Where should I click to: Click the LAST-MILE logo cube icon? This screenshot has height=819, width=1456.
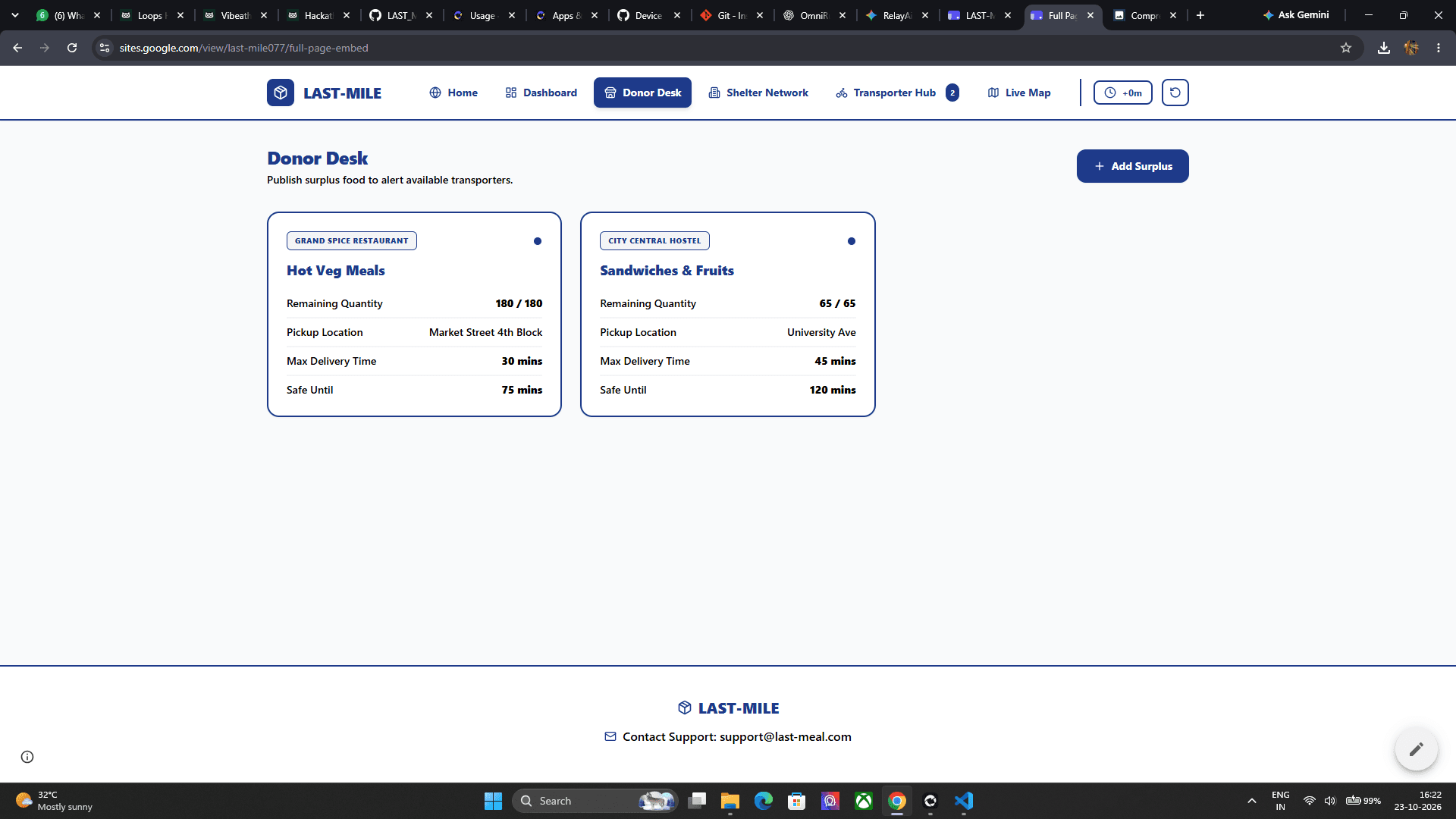pos(281,93)
